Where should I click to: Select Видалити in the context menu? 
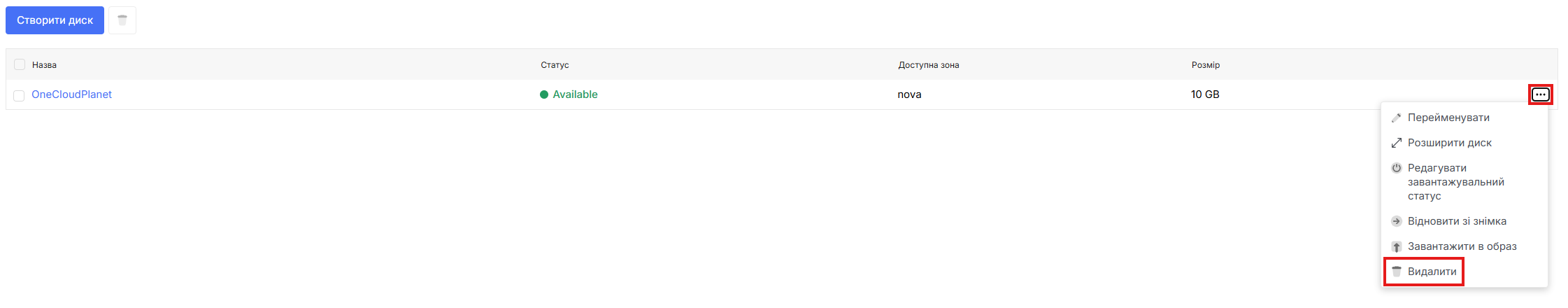[1432, 272]
